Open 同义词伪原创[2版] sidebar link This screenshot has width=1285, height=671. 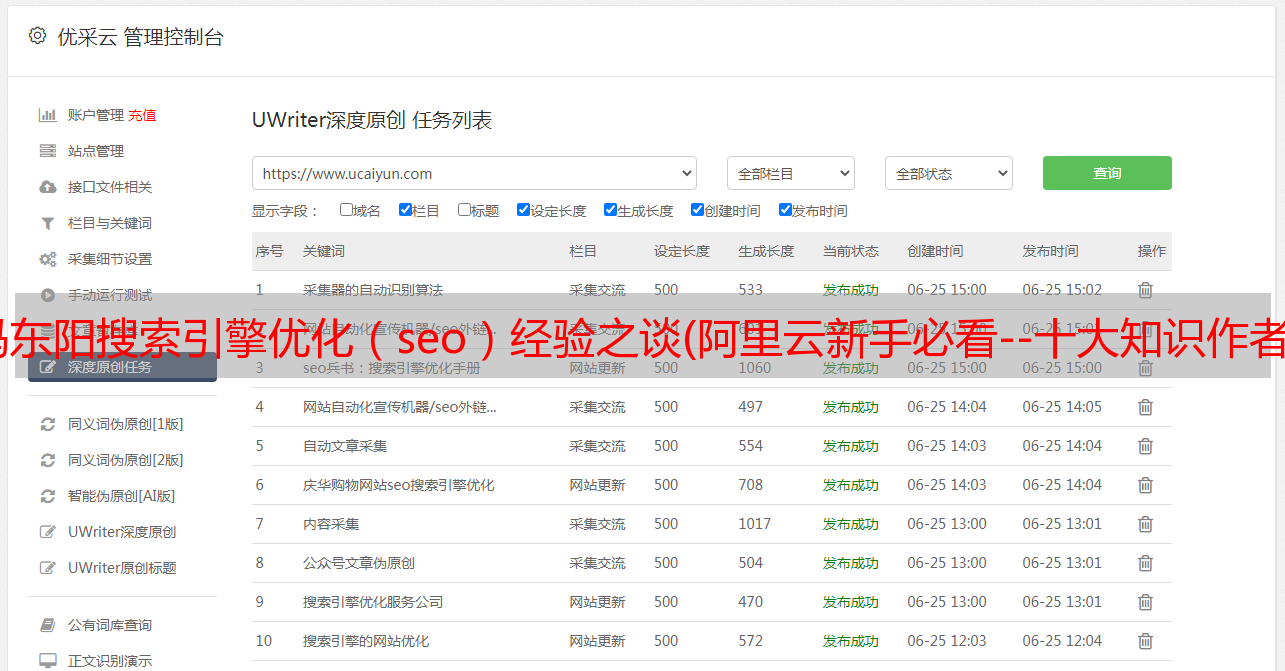pyautogui.click(x=126, y=460)
